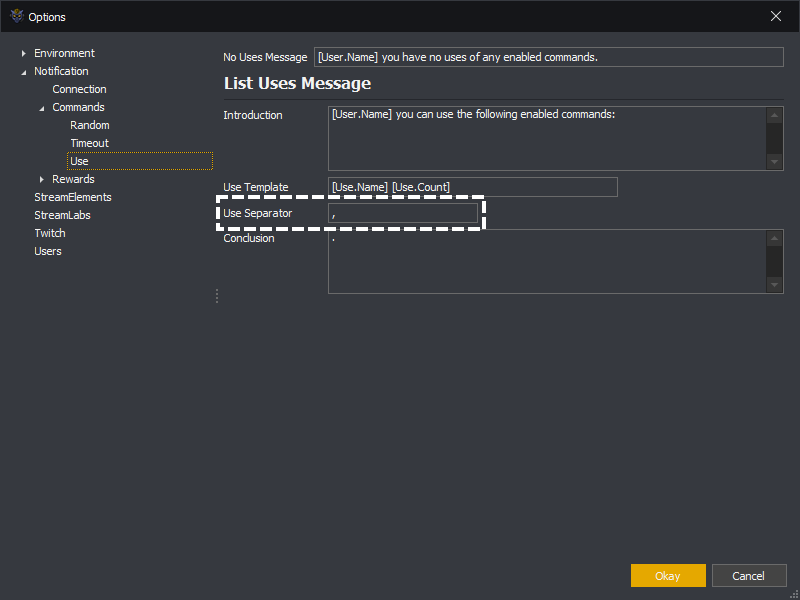This screenshot has height=600, width=800.
Task: Edit the Use Template field
Action: tap(473, 187)
